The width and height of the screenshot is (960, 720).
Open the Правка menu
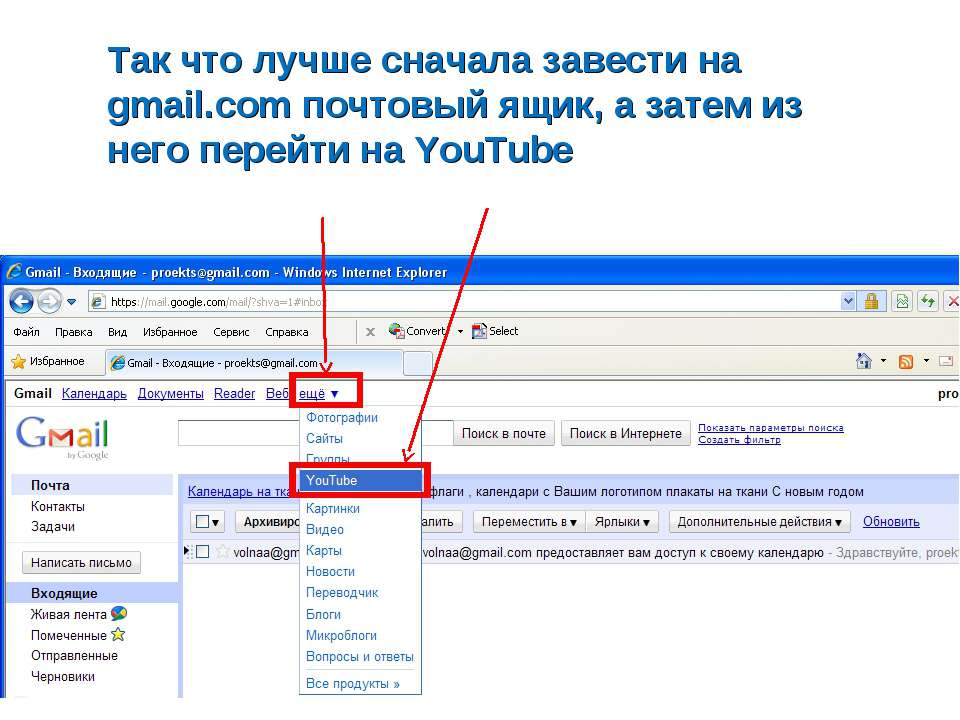[73, 332]
